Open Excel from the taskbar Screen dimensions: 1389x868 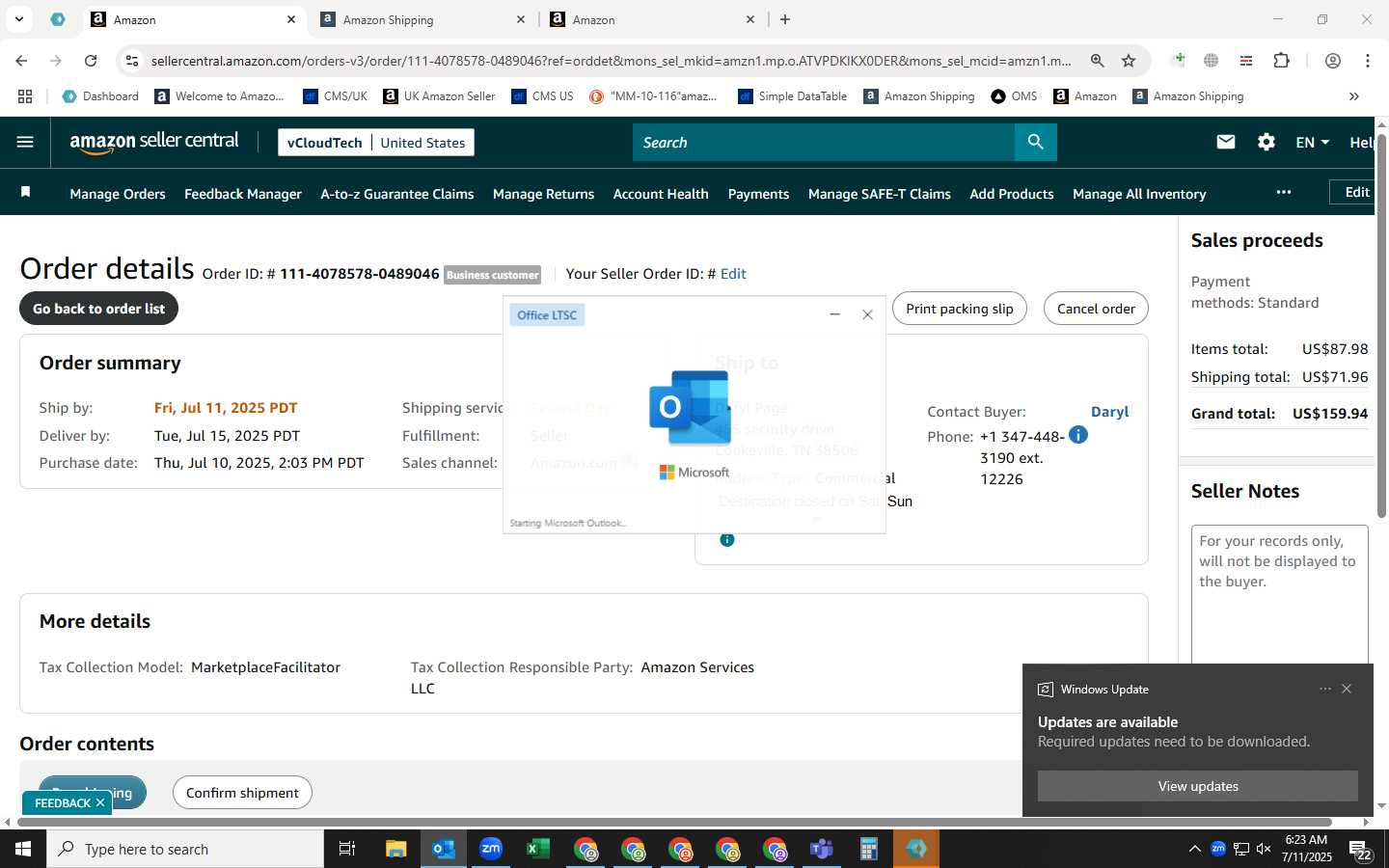(538, 849)
